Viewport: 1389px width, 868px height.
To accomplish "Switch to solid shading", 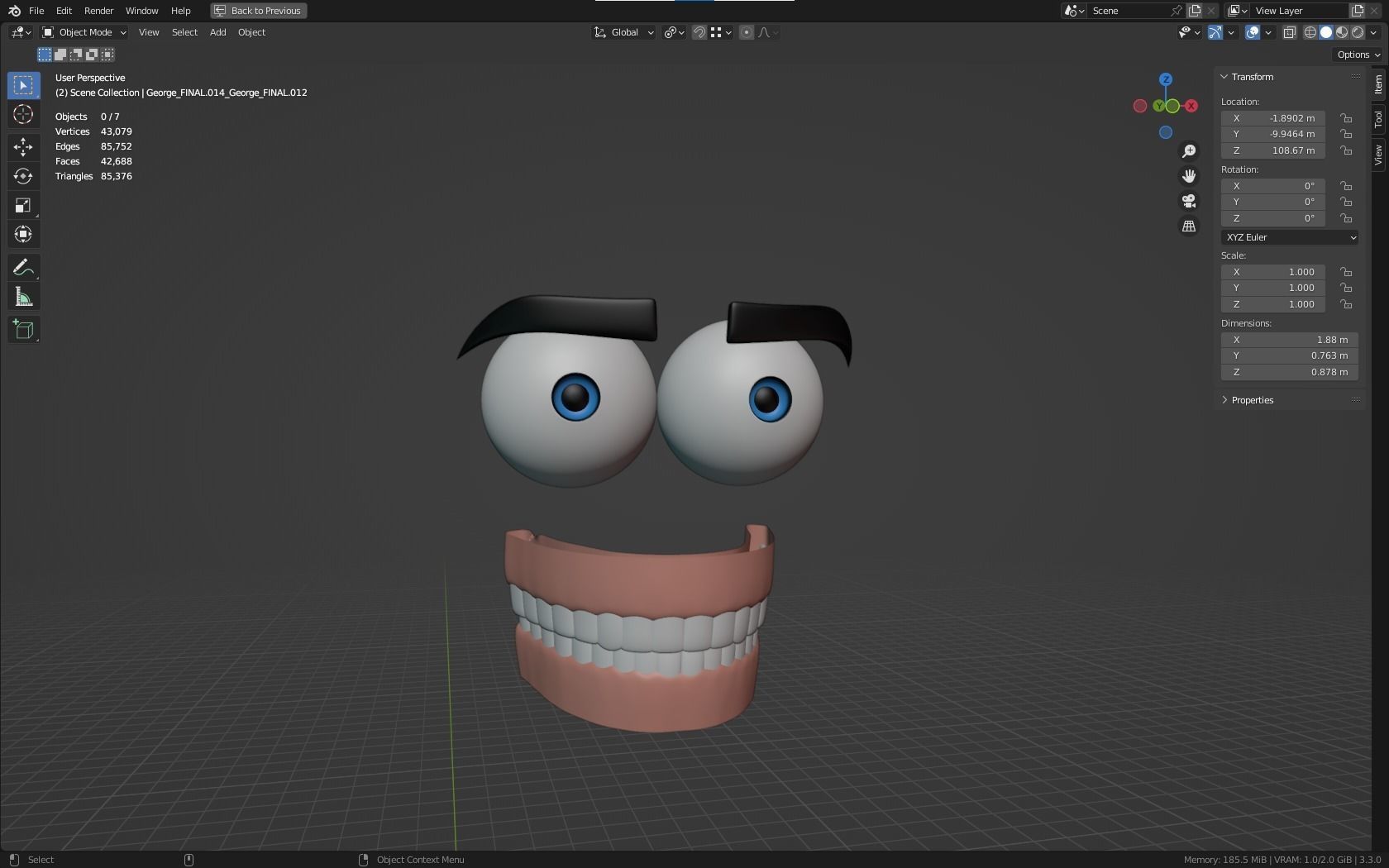I will tap(1326, 32).
